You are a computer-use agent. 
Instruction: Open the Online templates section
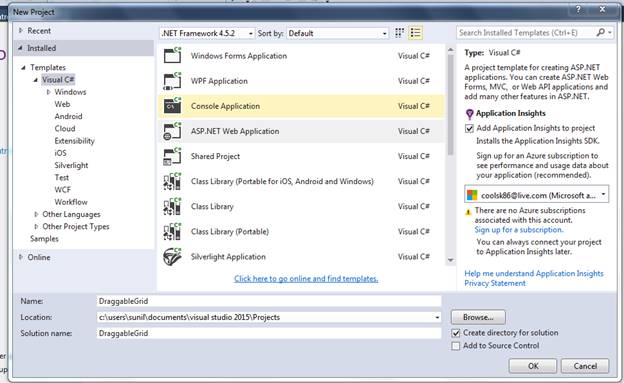39,257
